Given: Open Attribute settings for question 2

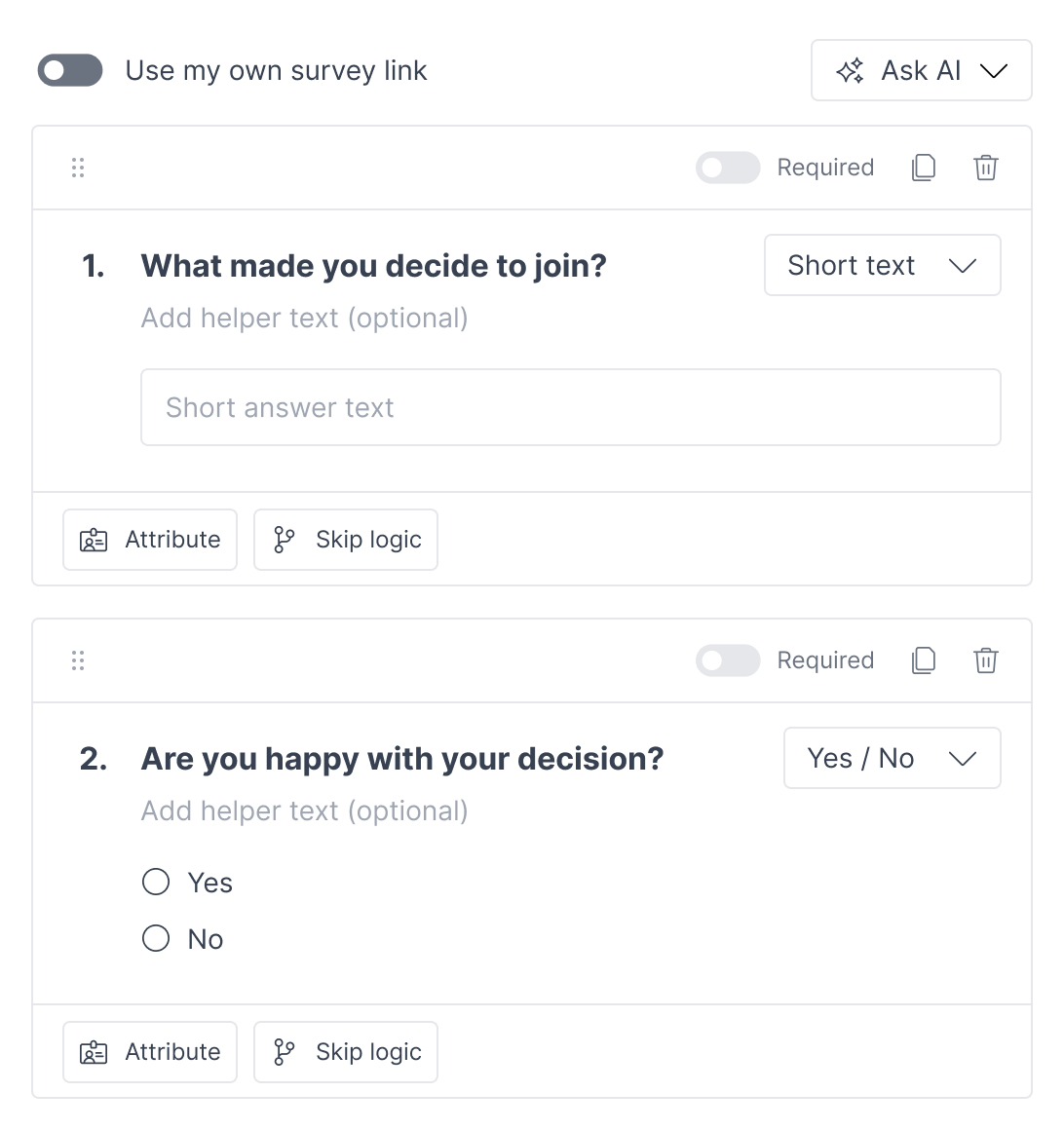Looking at the screenshot, I should click(x=149, y=1051).
